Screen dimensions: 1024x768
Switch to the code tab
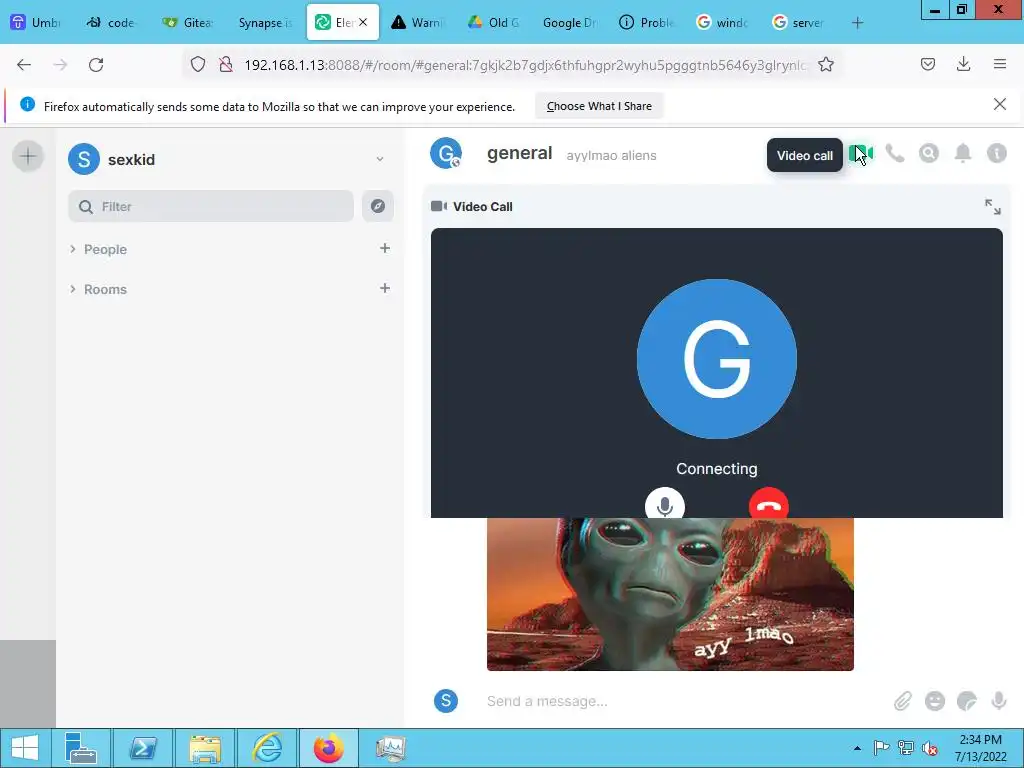(x=111, y=23)
